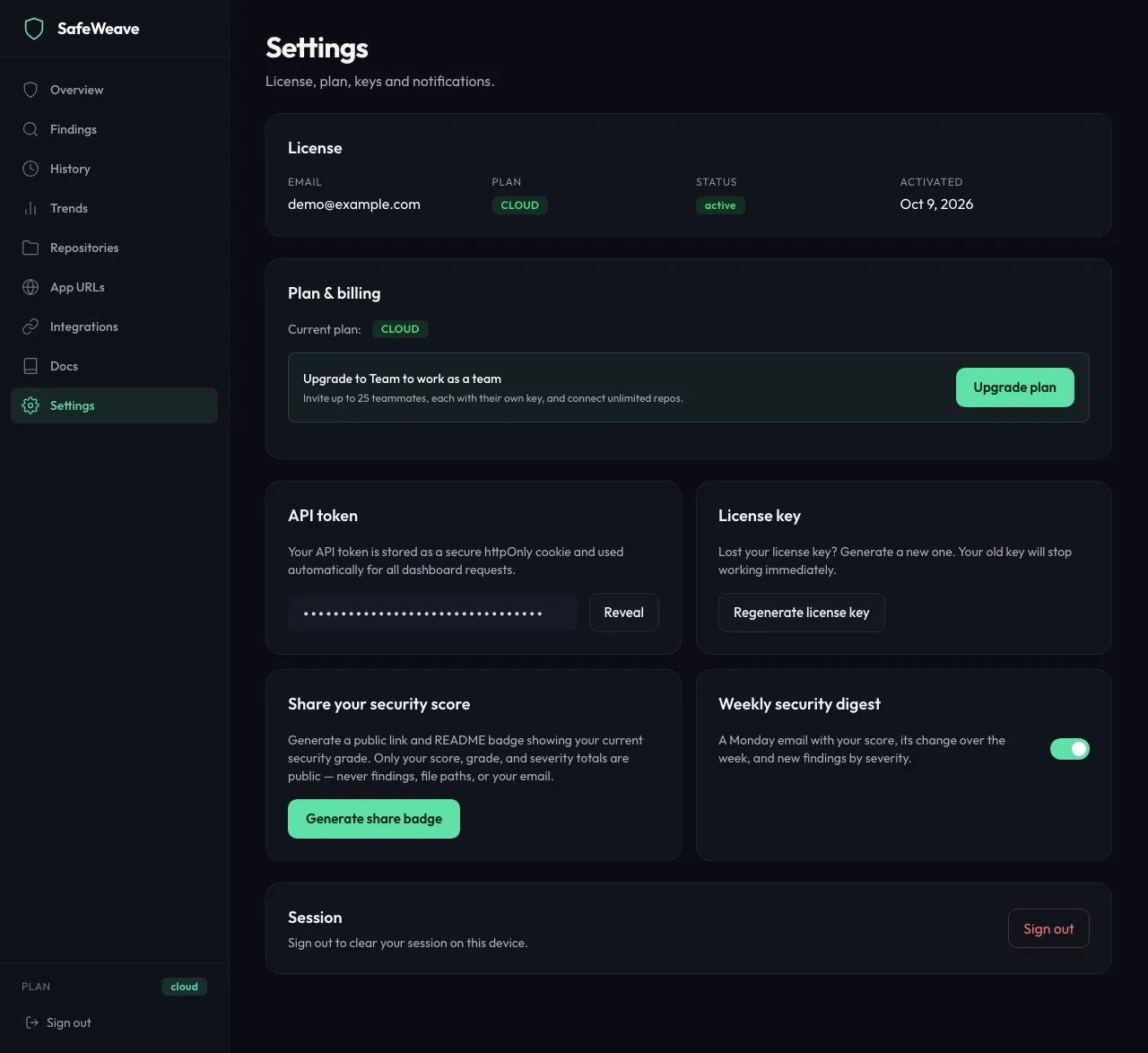Click the History clock icon

pyautogui.click(x=30, y=169)
